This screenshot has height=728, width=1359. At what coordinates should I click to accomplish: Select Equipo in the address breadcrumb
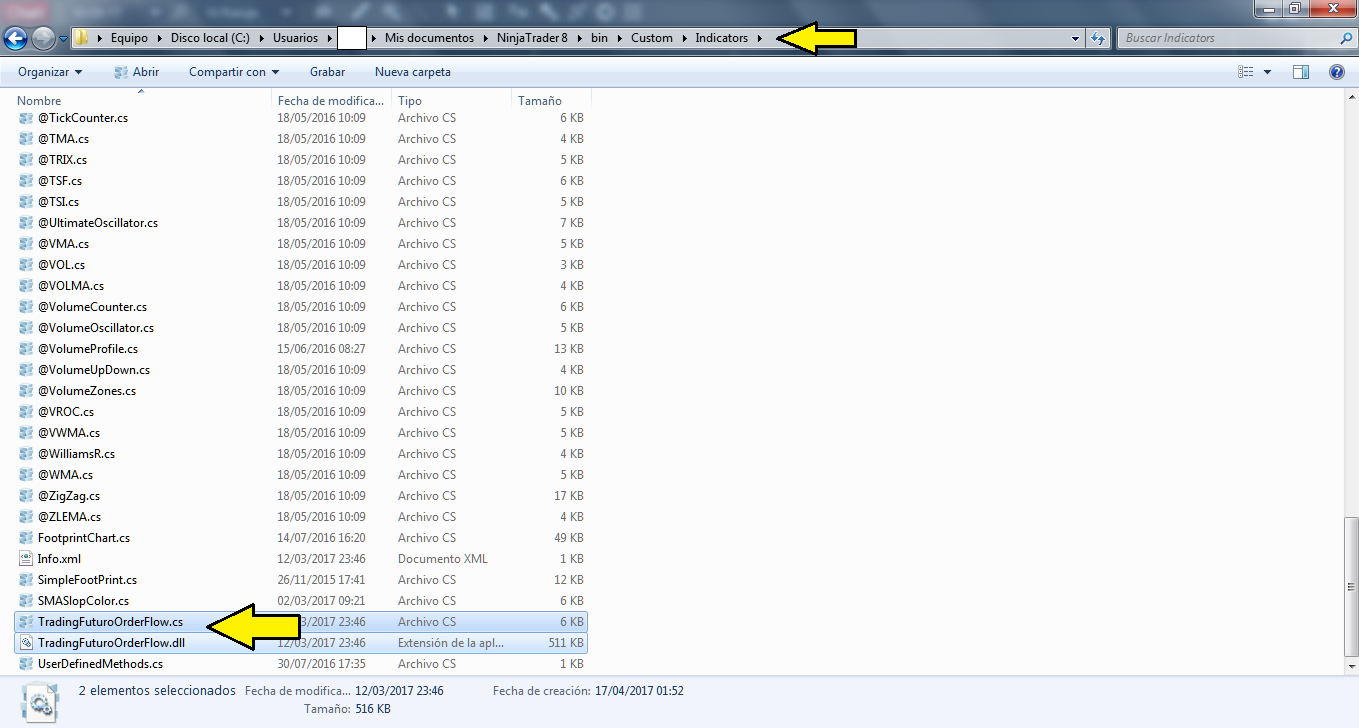[129, 38]
